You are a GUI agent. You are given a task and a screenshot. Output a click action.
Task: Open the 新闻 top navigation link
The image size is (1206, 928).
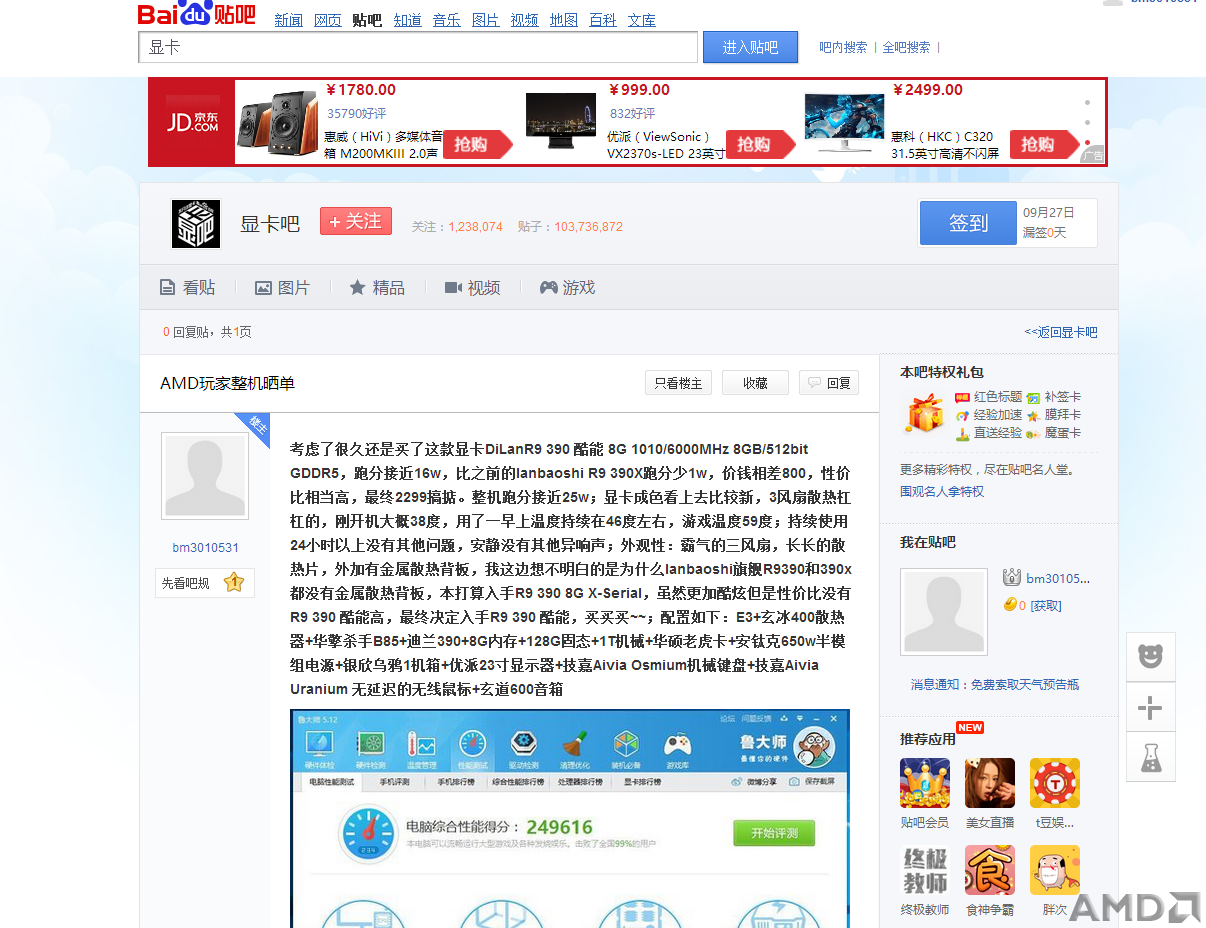pos(288,20)
